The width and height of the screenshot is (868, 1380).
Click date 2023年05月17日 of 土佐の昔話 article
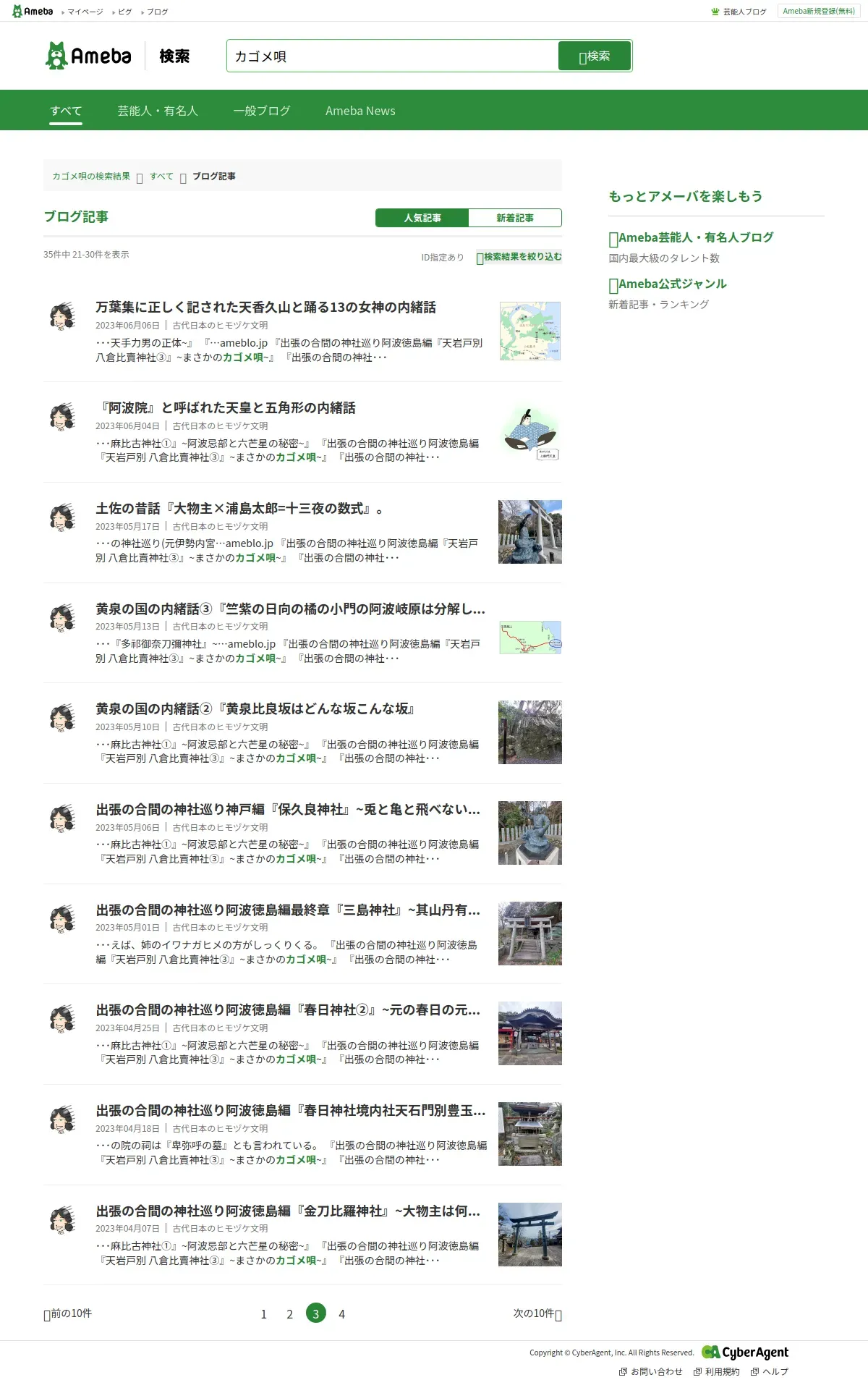point(127,527)
